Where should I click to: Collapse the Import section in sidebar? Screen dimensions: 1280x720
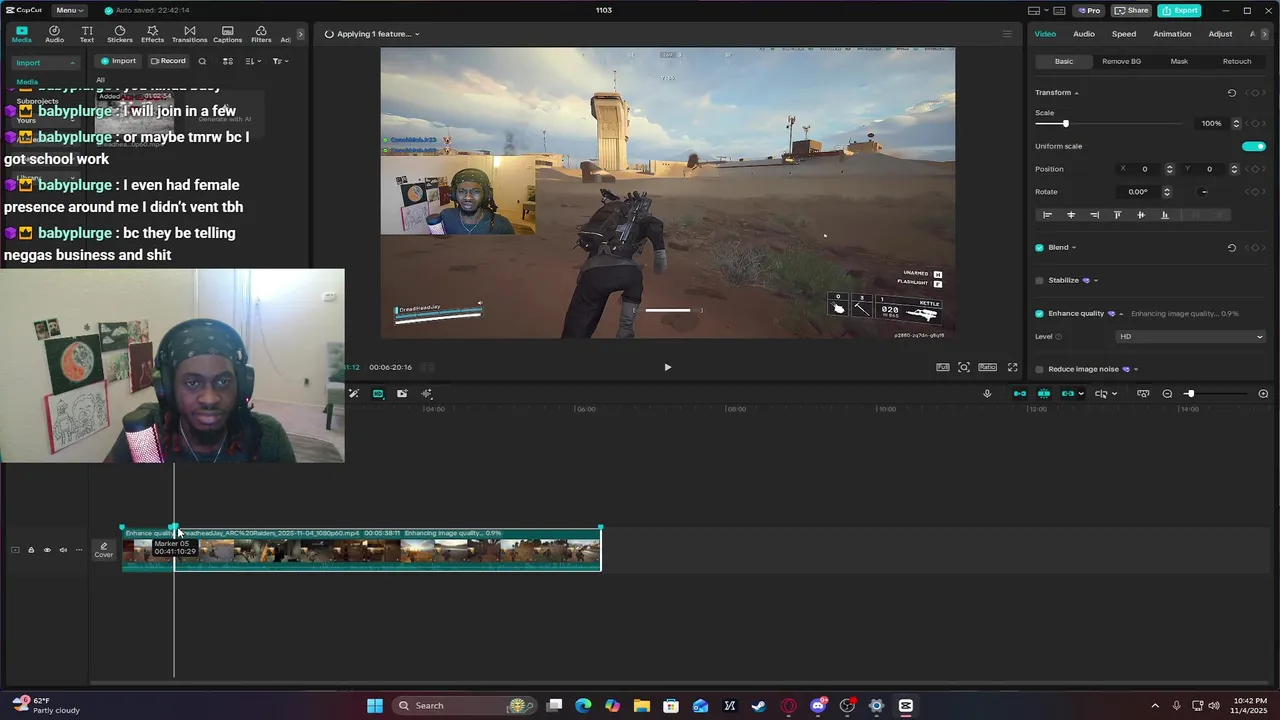coord(72,63)
